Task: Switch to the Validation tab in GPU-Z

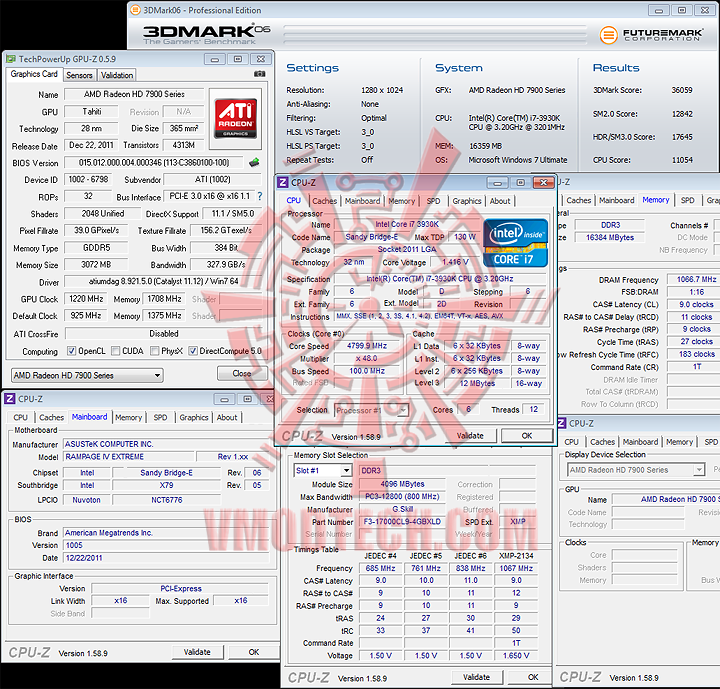Action: pos(117,75)
